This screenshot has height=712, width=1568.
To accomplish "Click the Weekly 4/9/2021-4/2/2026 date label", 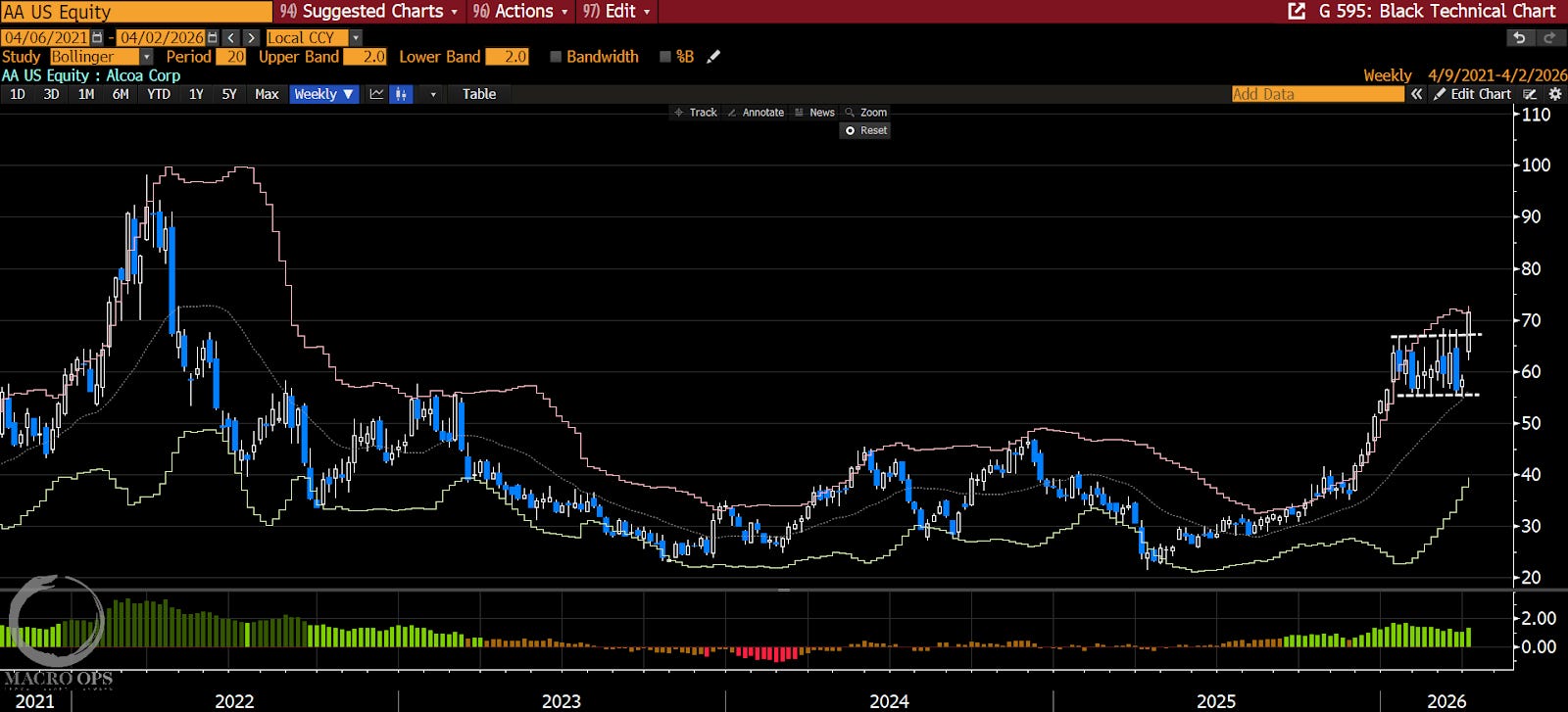I will tap(1465, 75).
